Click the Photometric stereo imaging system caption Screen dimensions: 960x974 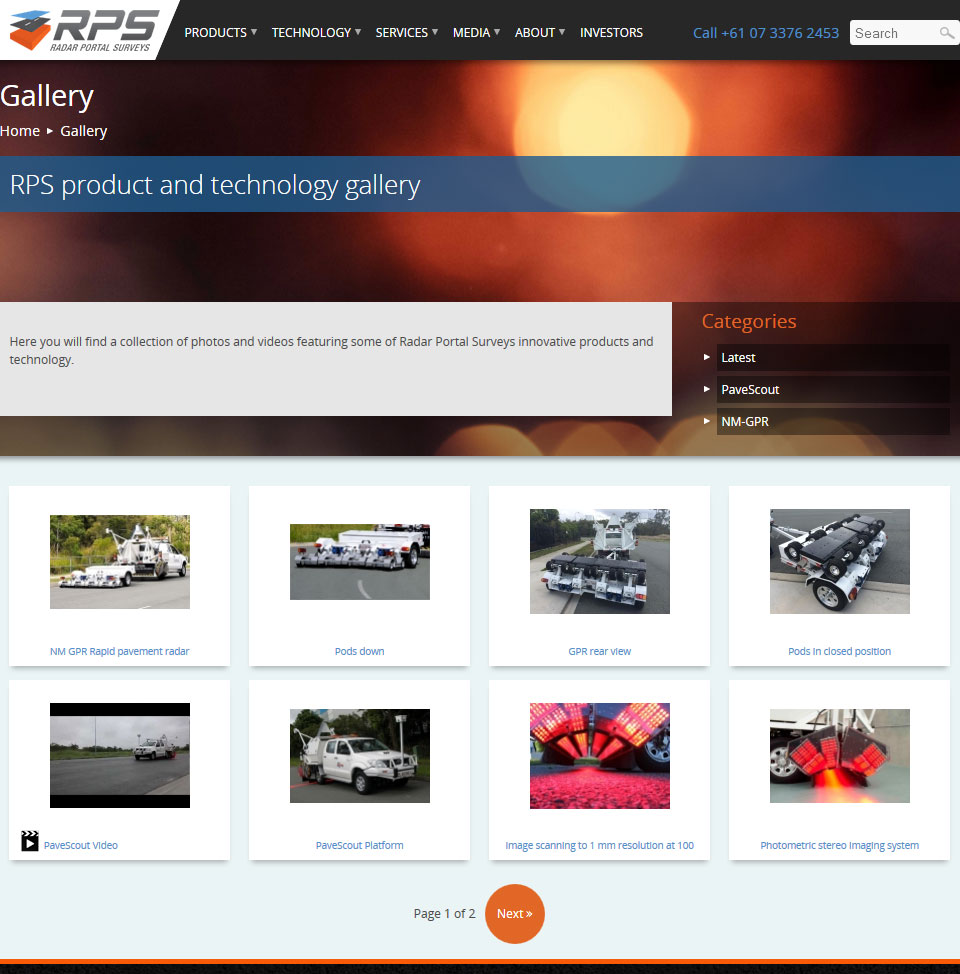[x=839, y=845]
